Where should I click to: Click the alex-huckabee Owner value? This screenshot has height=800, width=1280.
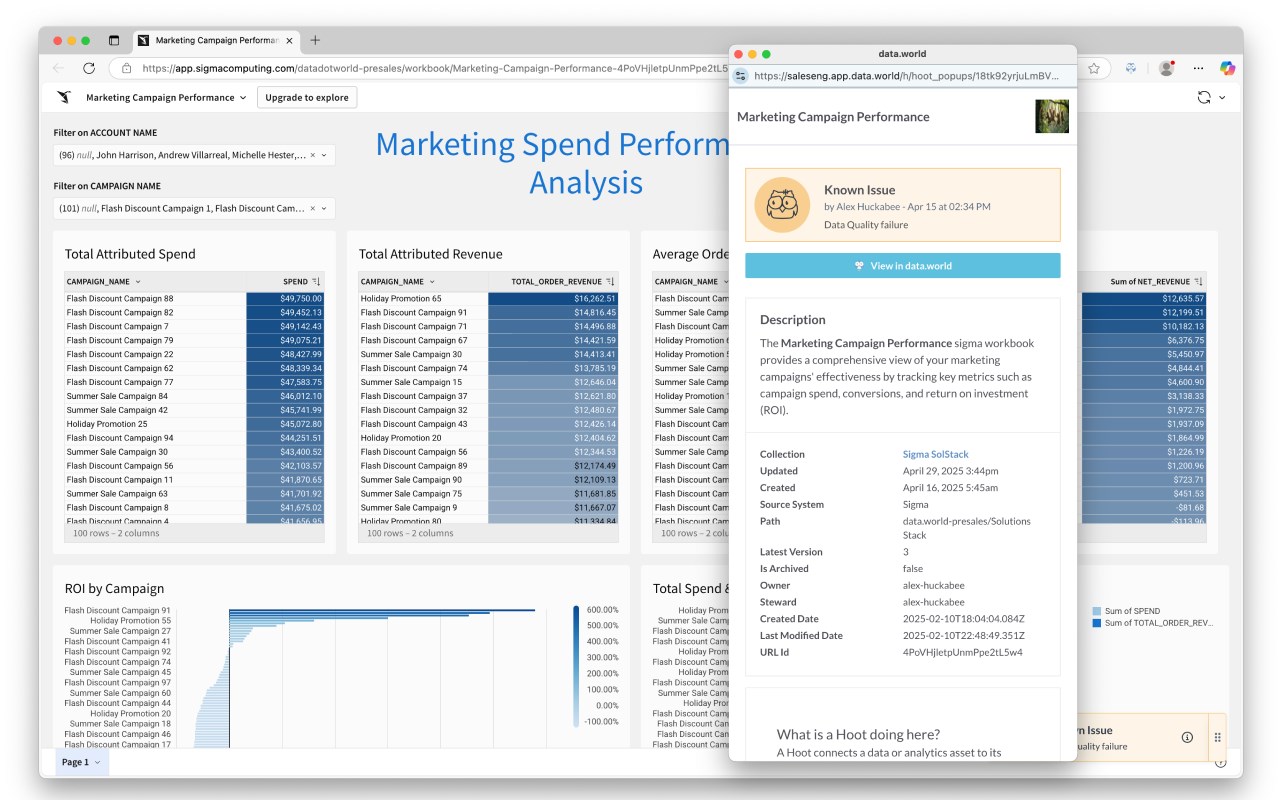tap(932, 585)
